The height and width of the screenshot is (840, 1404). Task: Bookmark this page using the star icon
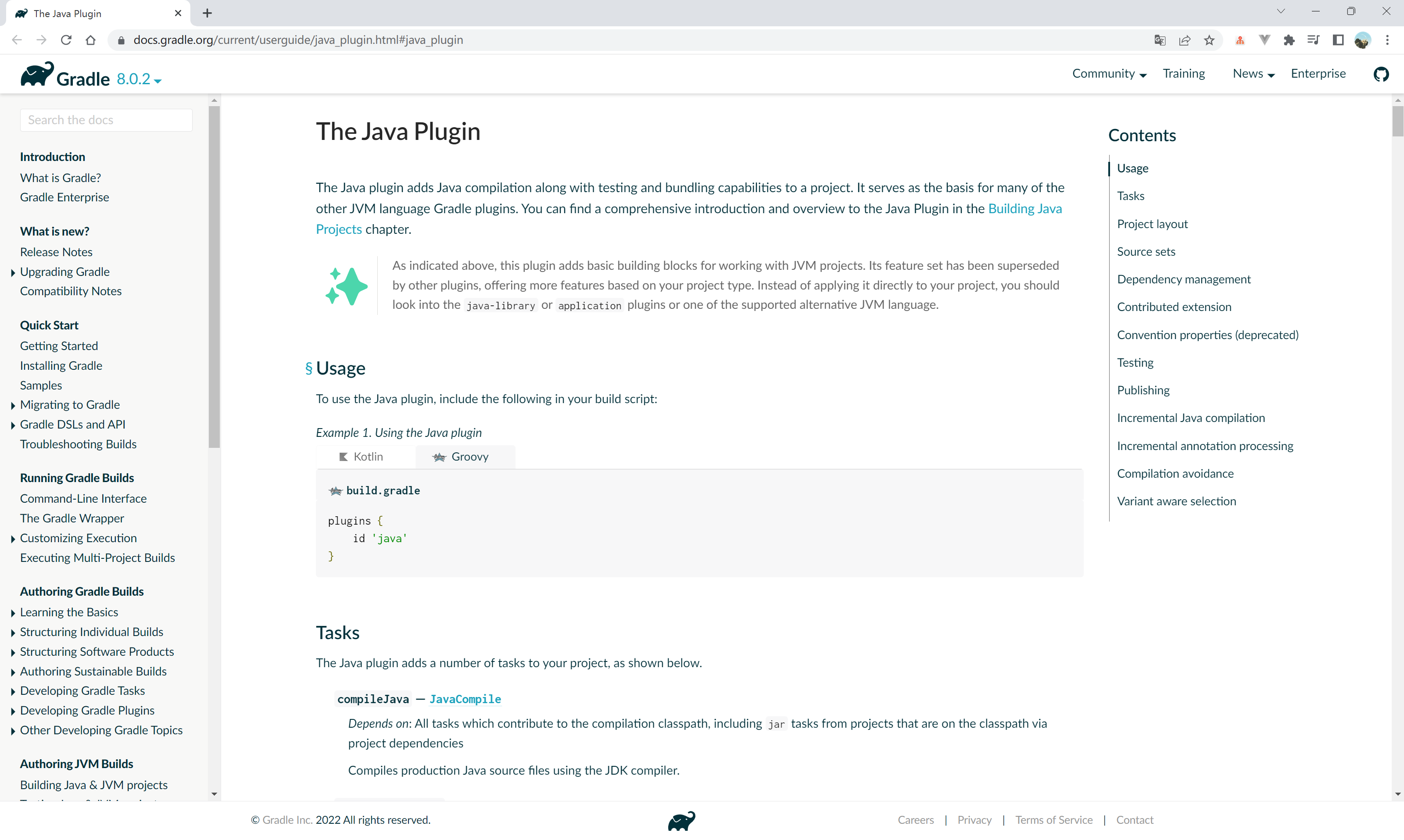click(1210, 39)
